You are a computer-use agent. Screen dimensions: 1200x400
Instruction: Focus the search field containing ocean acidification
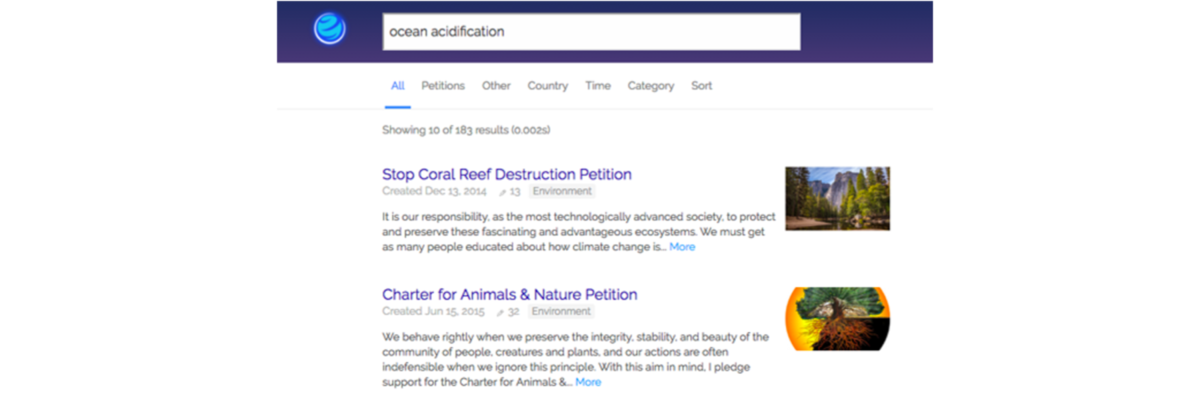(x=591, y=31)
